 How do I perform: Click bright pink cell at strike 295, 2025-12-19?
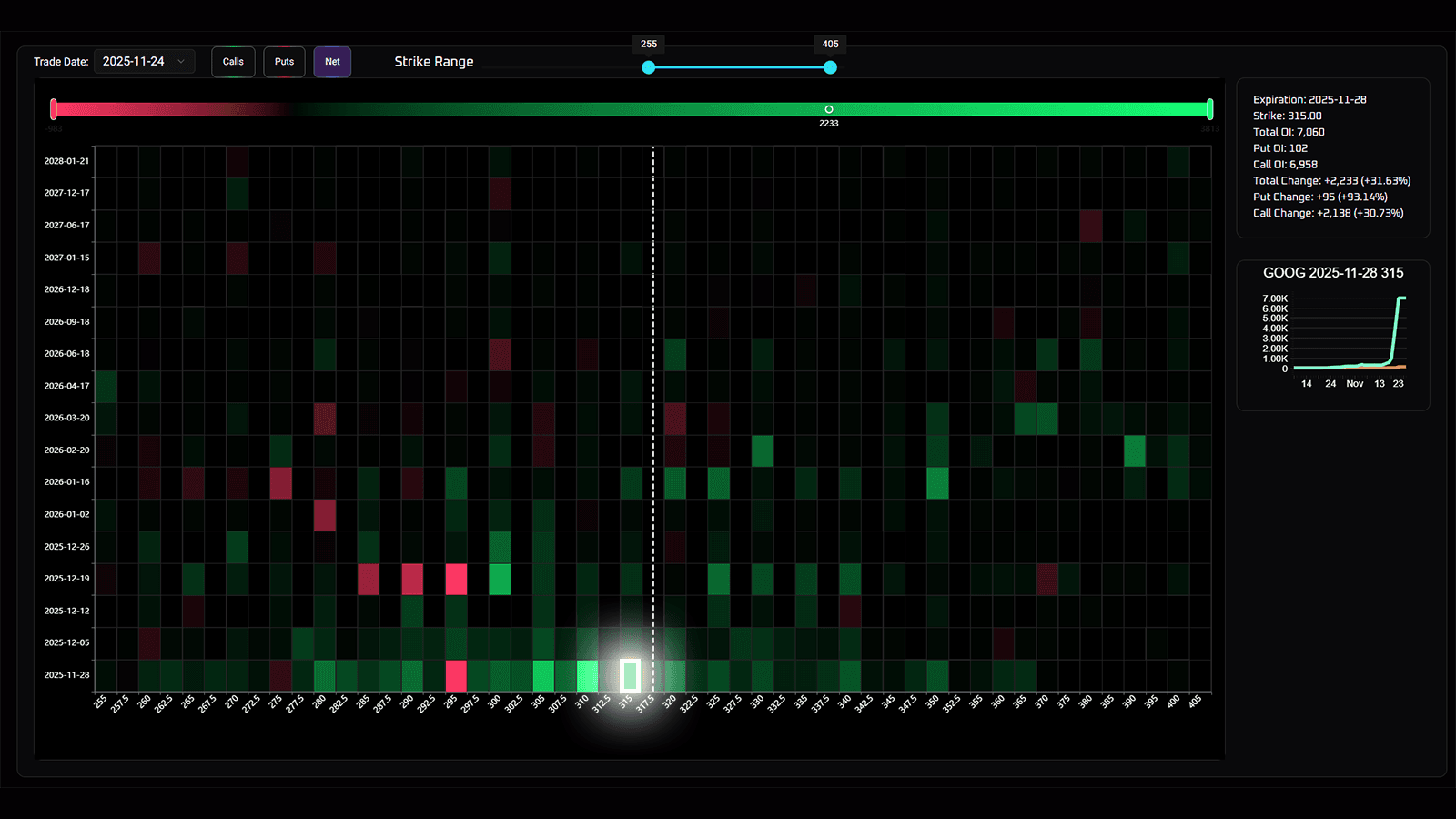456,579
